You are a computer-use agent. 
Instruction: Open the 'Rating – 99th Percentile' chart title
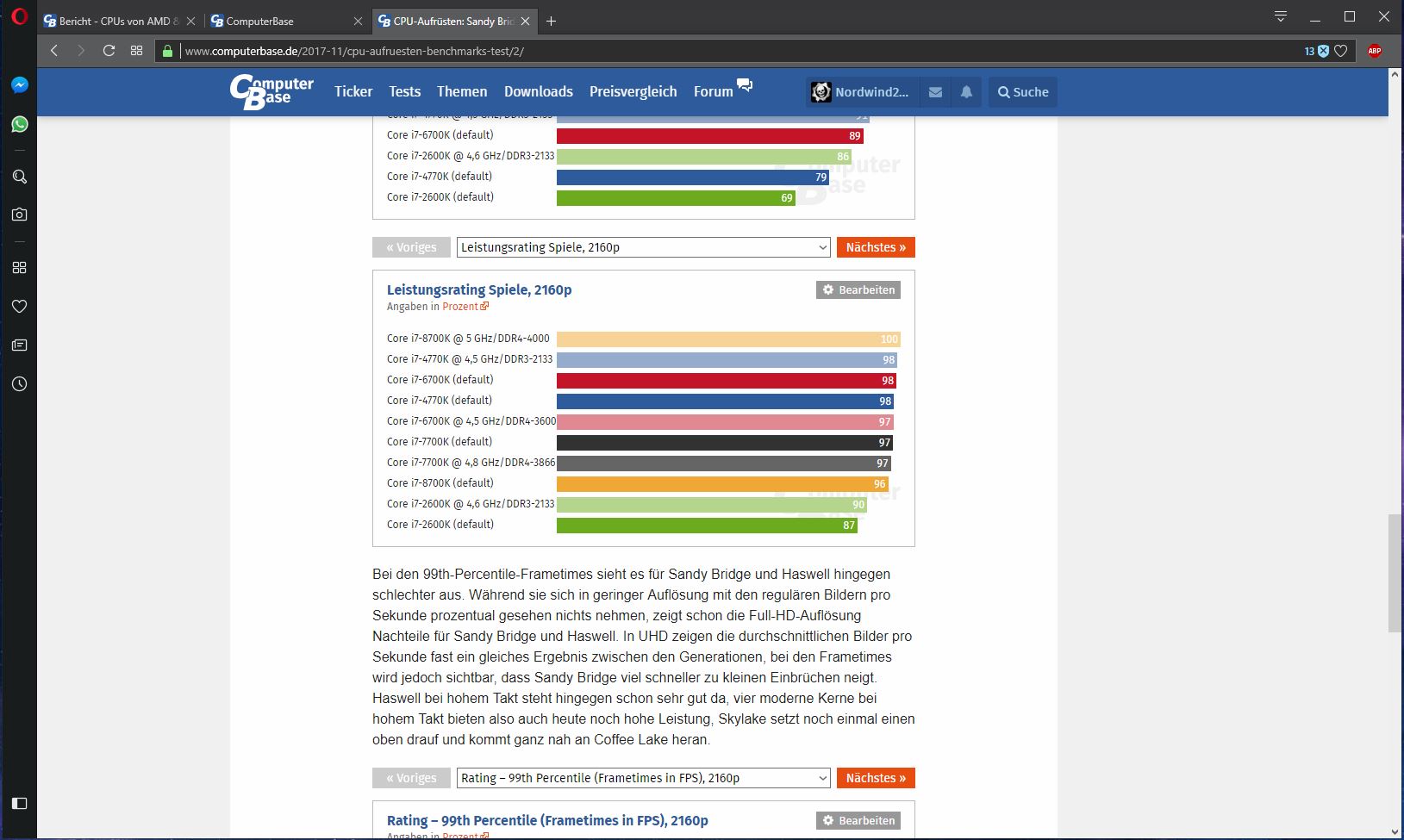pos(547,821)
